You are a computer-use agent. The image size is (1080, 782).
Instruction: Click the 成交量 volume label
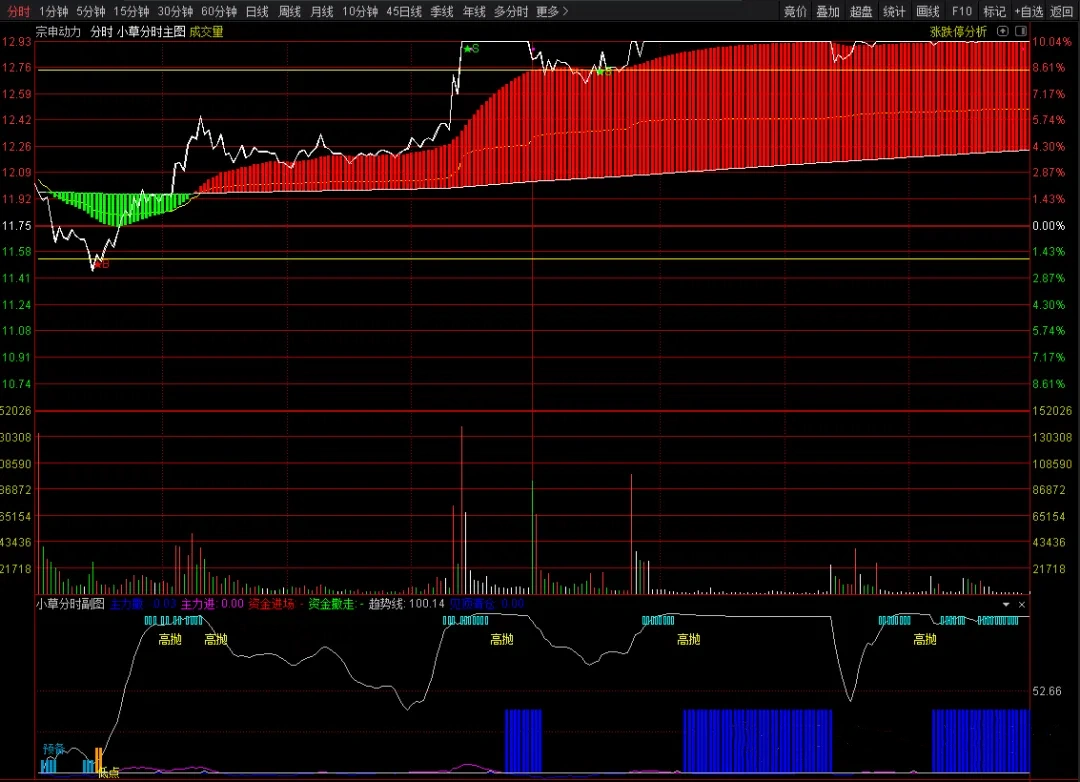click(x=206, y=31)
